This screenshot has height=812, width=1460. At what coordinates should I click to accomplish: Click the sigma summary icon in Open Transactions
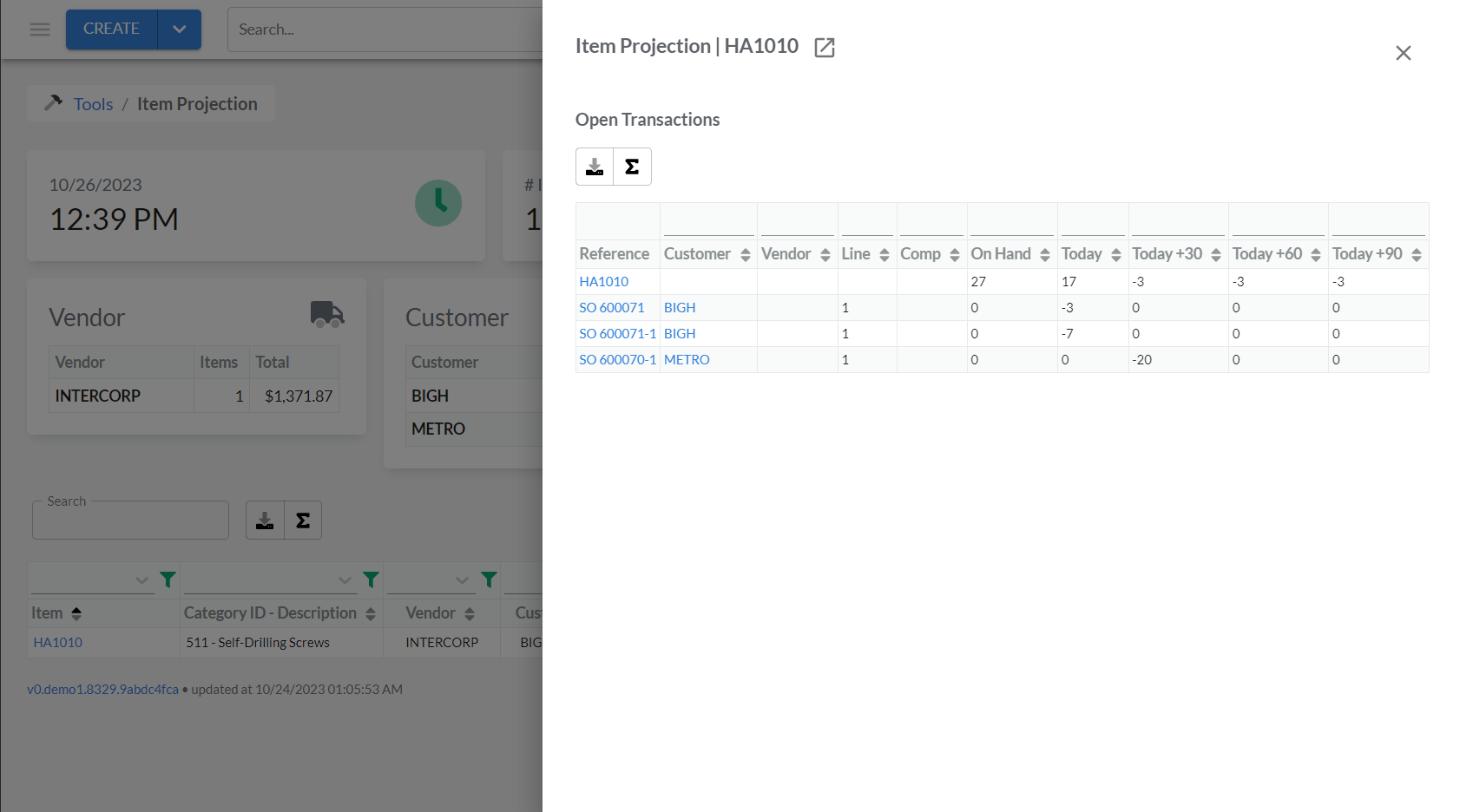(x=632, y=166)
